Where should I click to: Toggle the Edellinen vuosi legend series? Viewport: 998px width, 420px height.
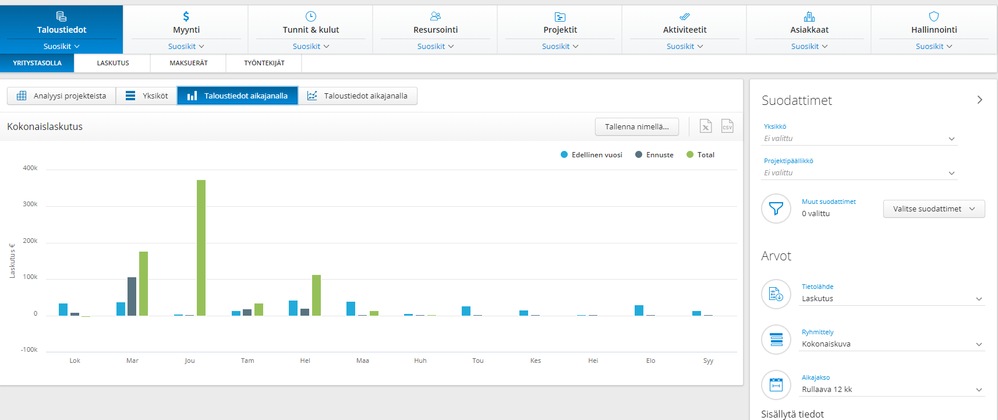coord(590,155)
